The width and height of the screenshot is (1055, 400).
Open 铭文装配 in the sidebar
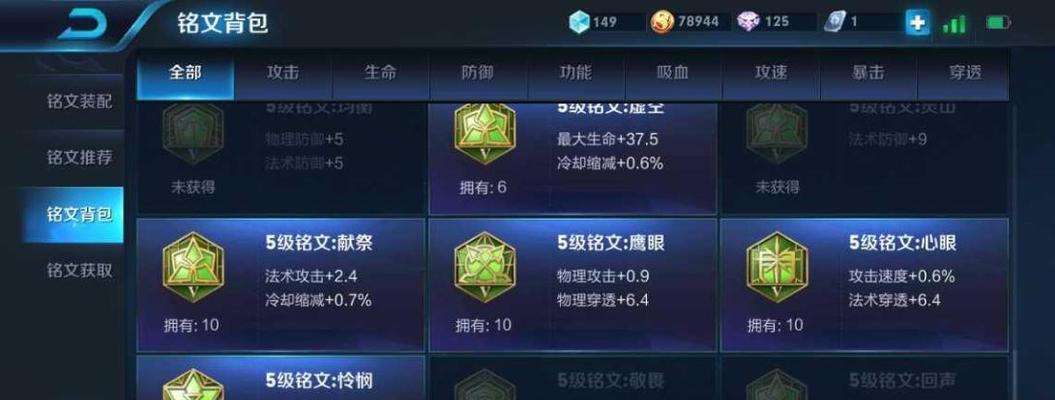pyautogui.click(x=79, y=102)
